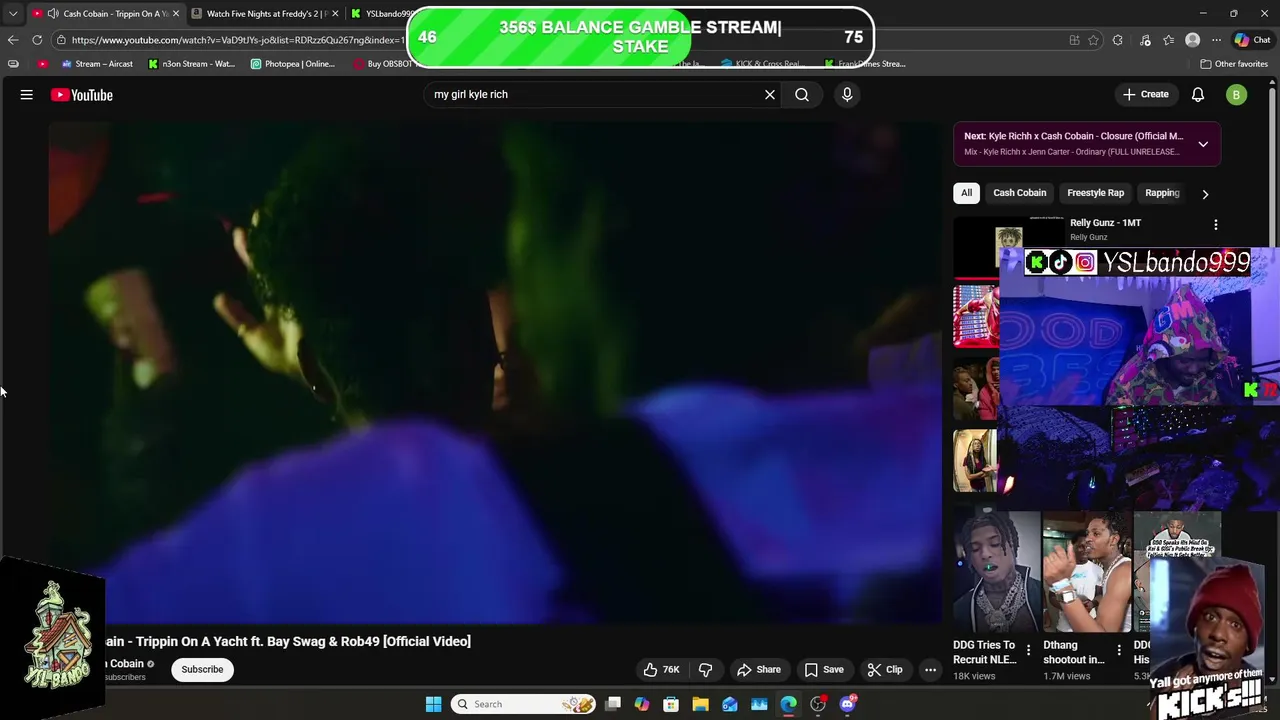
Task: Click the Create button
Action: coord(1145,94)
